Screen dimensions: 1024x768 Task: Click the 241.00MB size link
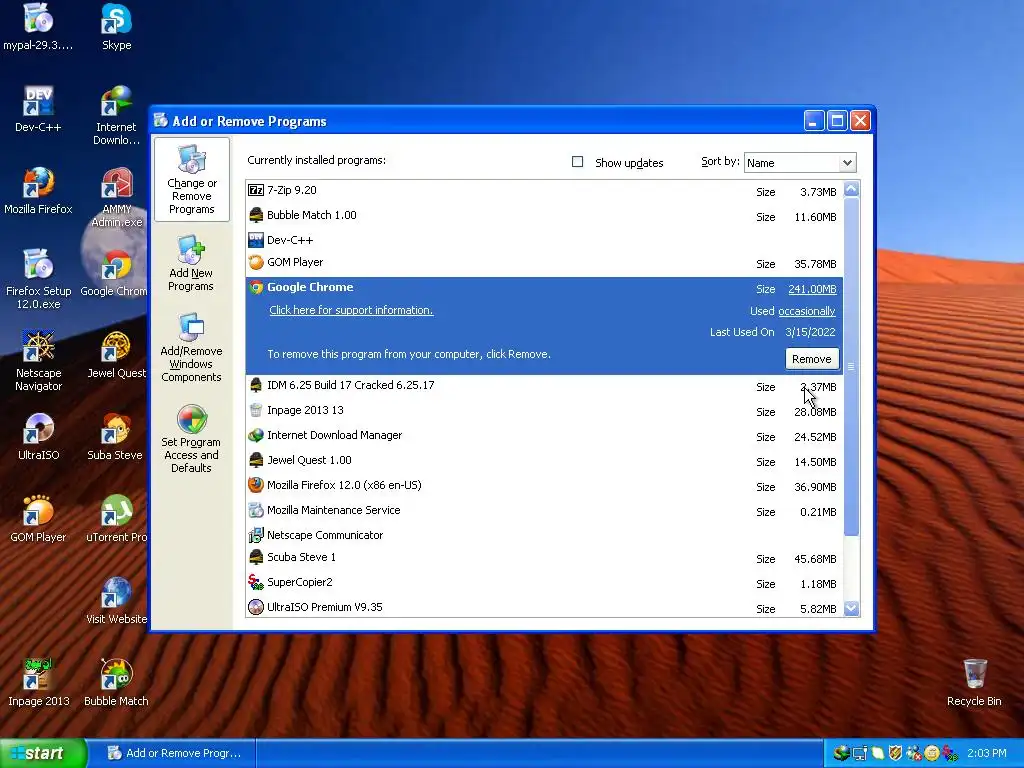click(812, 289)
